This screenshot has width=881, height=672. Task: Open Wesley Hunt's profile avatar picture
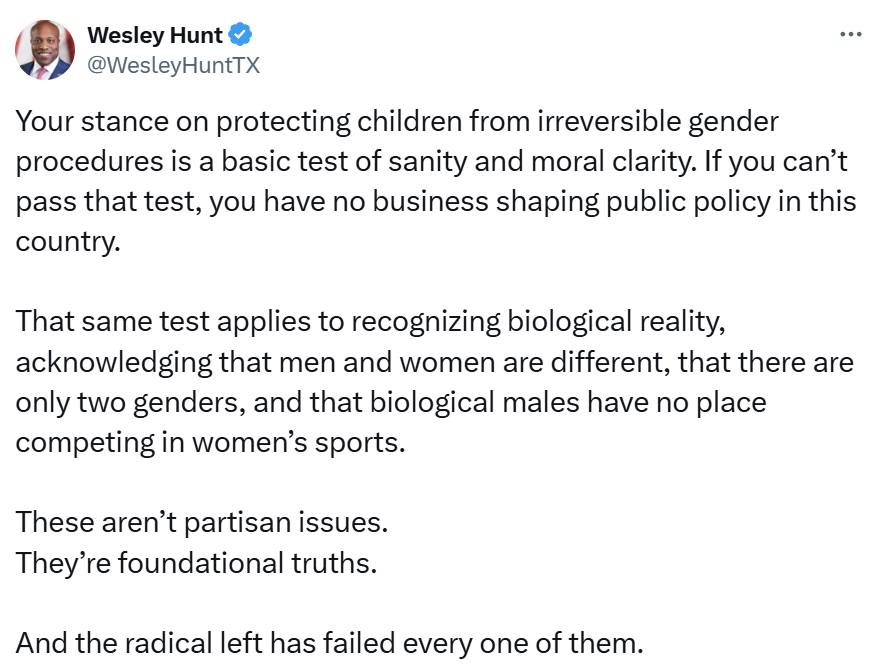45,50
